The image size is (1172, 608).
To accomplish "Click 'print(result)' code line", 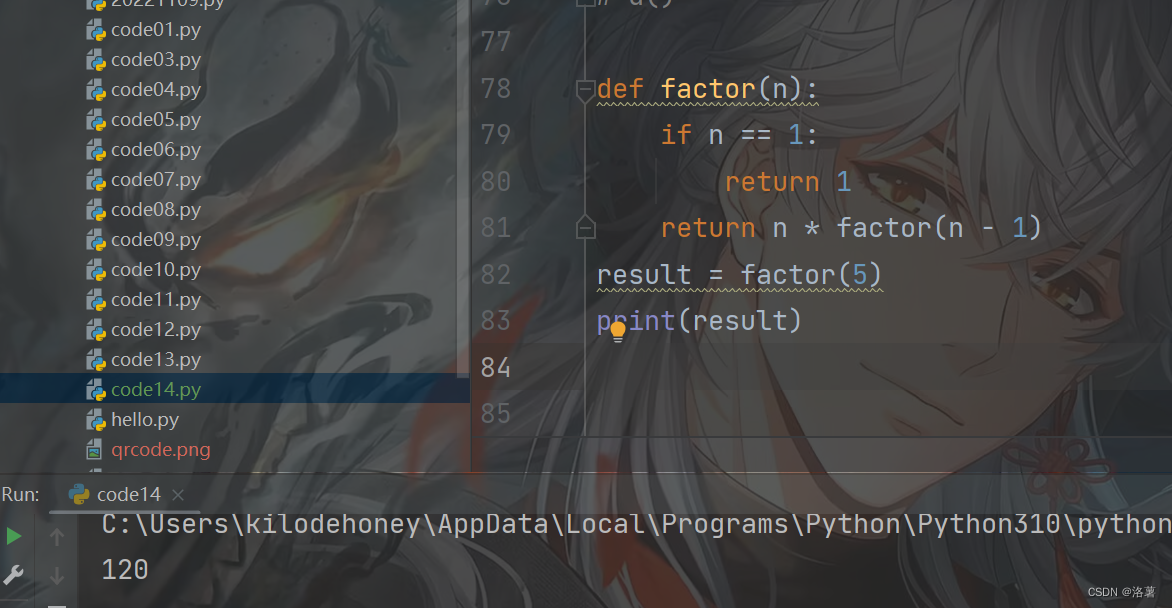I will [x=699, y=321].
